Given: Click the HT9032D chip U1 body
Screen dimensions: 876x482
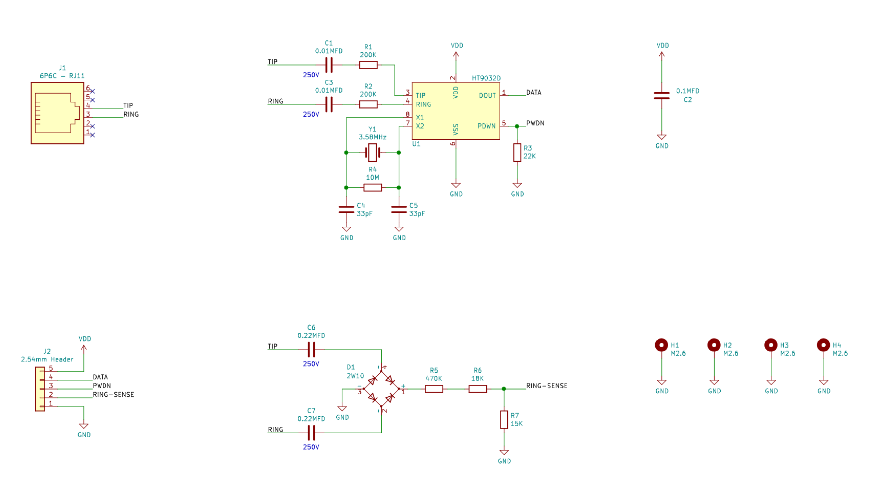Looking at the screenshot, I should pos(455,110).
